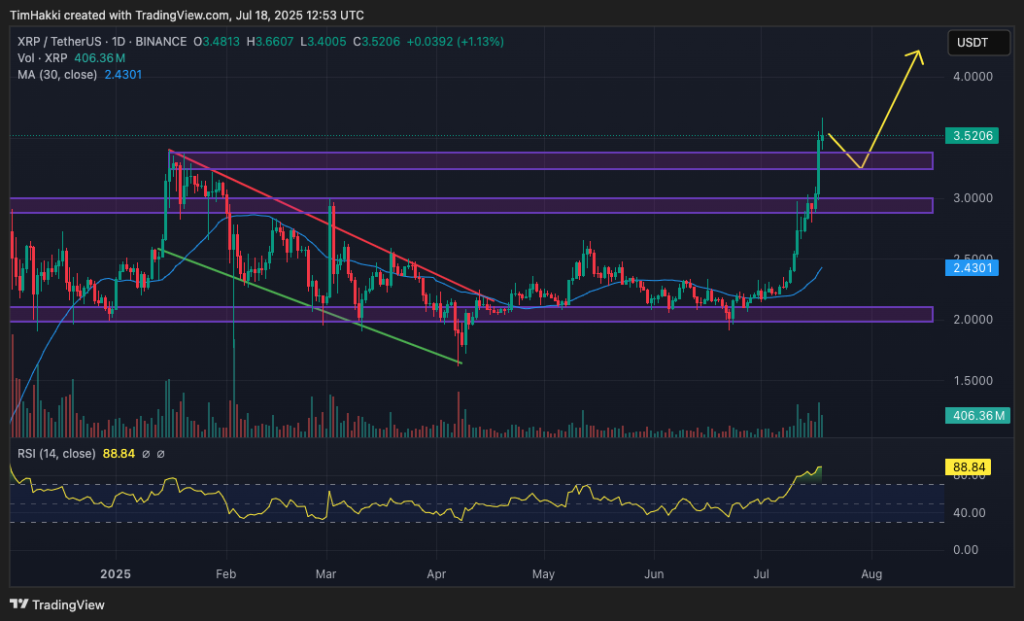
Task: Click the USDT currency badge
Action: coord(978,42)
